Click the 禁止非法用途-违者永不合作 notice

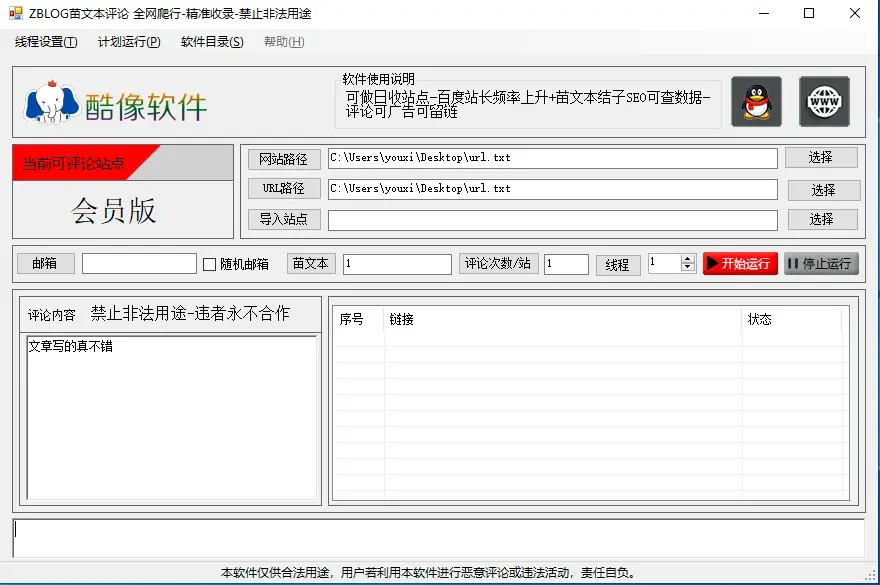pyautogui.click(x=190, y=313)
